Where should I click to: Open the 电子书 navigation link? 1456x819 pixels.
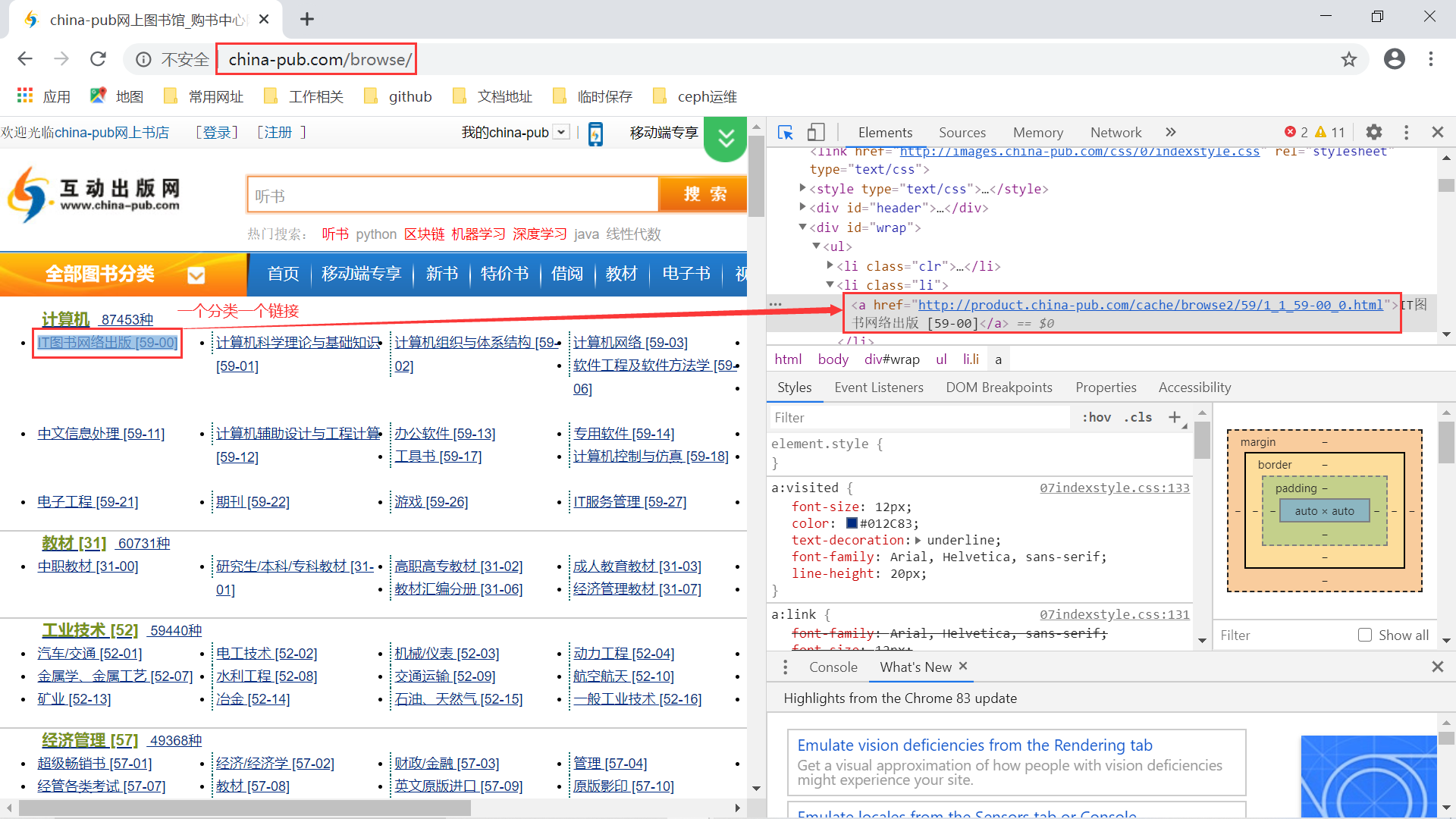(x=686, y=274)
